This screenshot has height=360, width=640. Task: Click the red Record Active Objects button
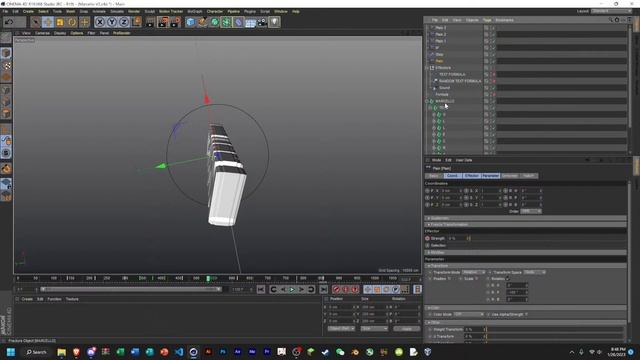pos(336,289)
